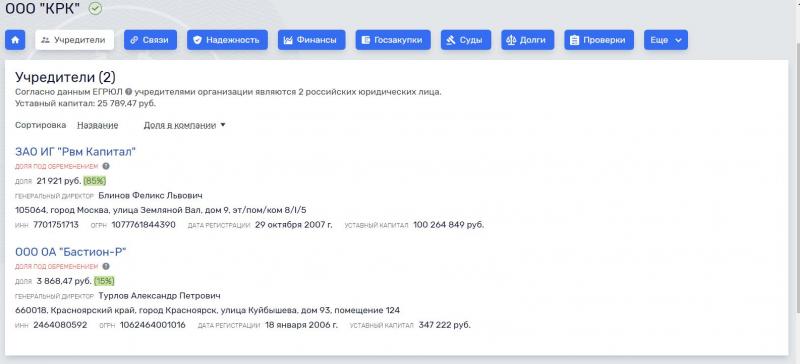Open the Проверки tab
Screen dimensions: 800x364
pos(599,40)
